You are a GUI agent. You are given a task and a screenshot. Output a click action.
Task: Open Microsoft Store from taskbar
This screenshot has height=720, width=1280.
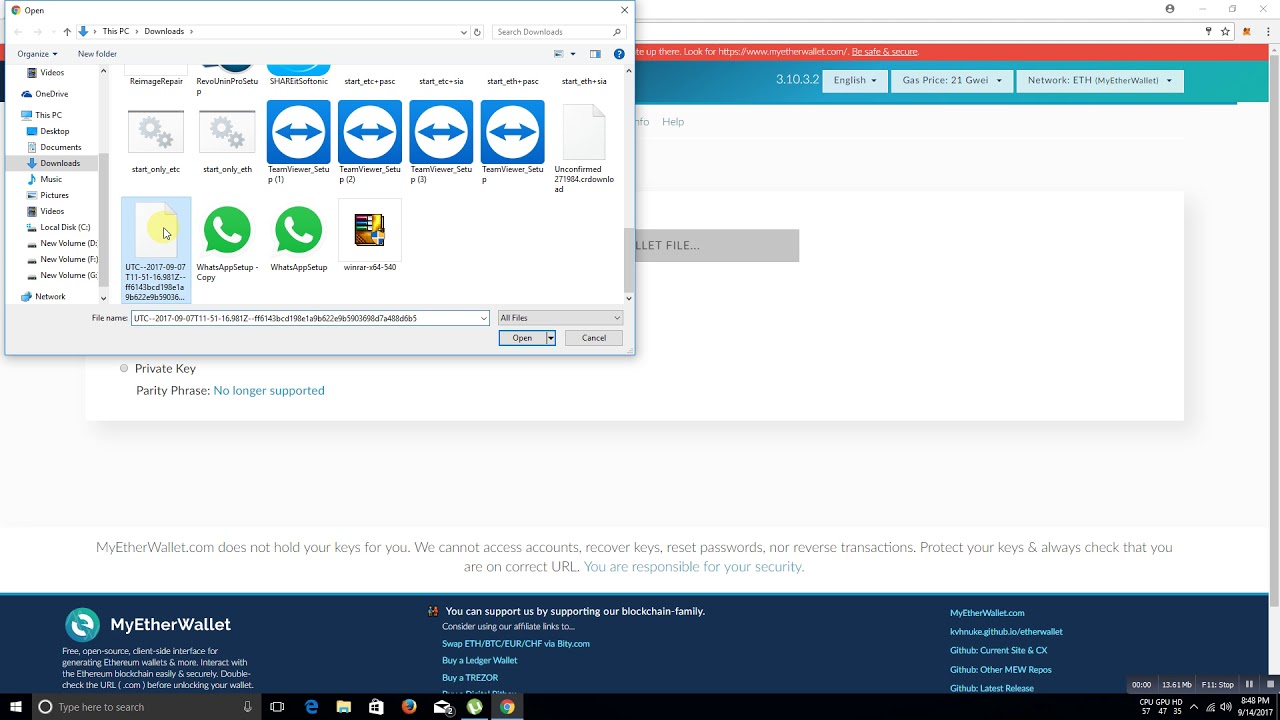(x=376, y=707)
